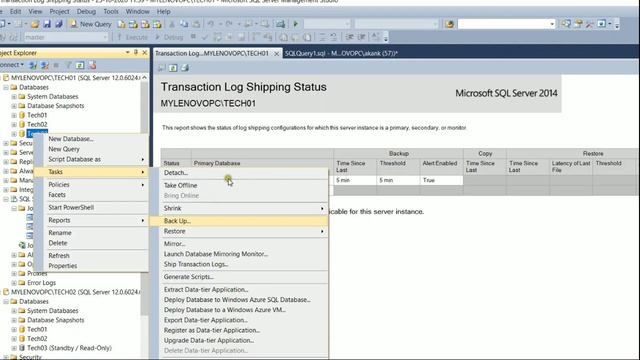Open the Debug menu
The image size is (640, 360).
86,11
